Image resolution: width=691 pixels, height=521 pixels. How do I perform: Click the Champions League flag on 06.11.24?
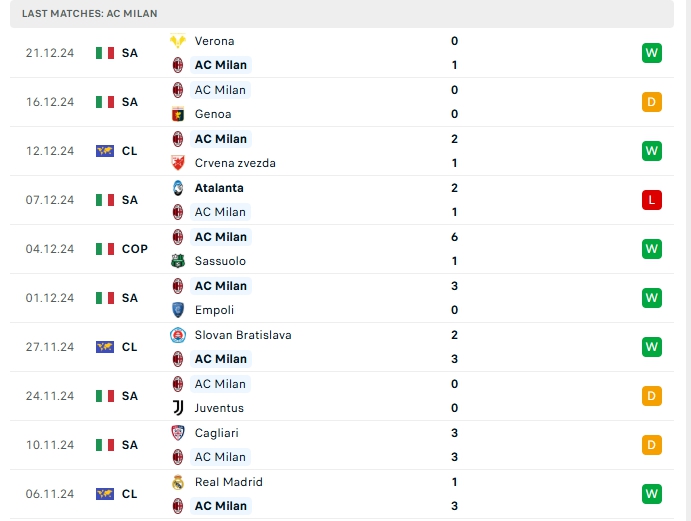[105, 494]
